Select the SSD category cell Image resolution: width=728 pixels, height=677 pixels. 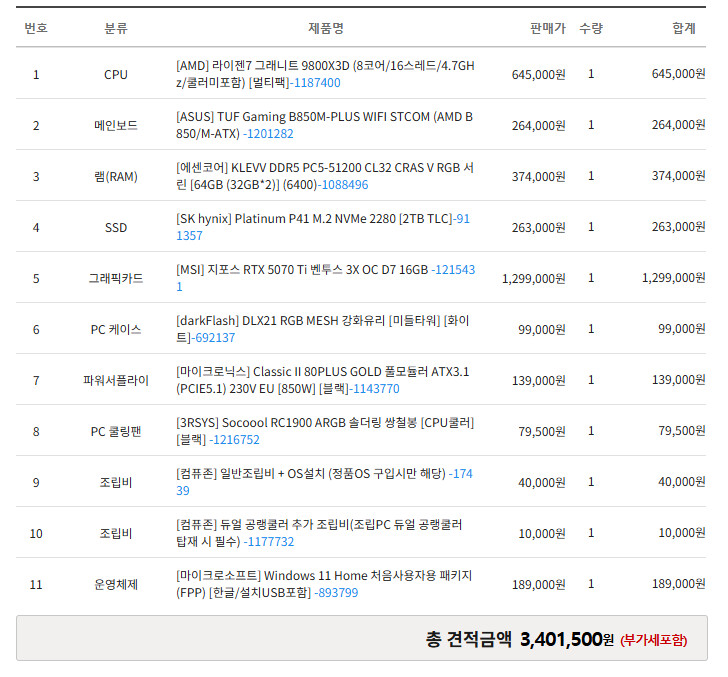click(x=116, y=228)
